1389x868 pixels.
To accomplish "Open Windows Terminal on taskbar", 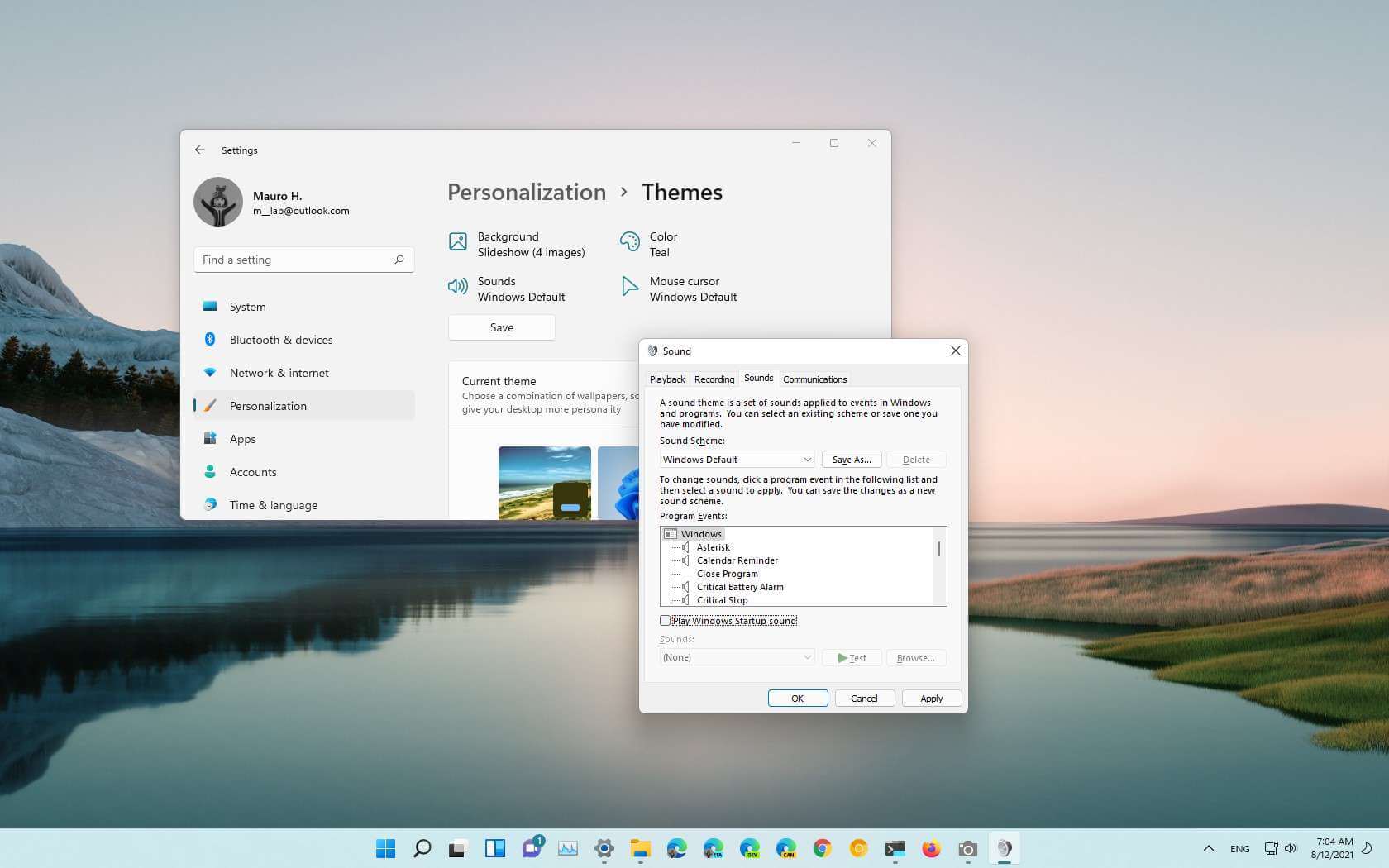I will coord(895,848).
